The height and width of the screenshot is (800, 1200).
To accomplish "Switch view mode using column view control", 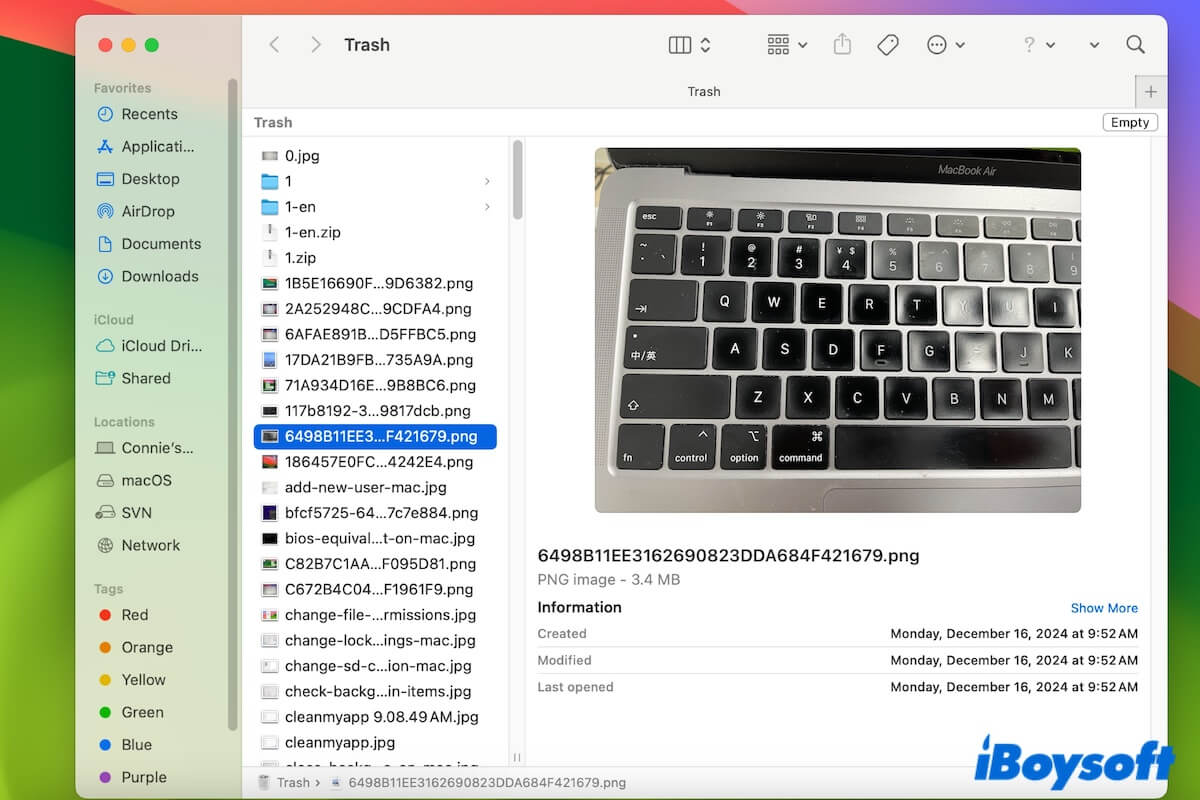I will click(689, 45).
